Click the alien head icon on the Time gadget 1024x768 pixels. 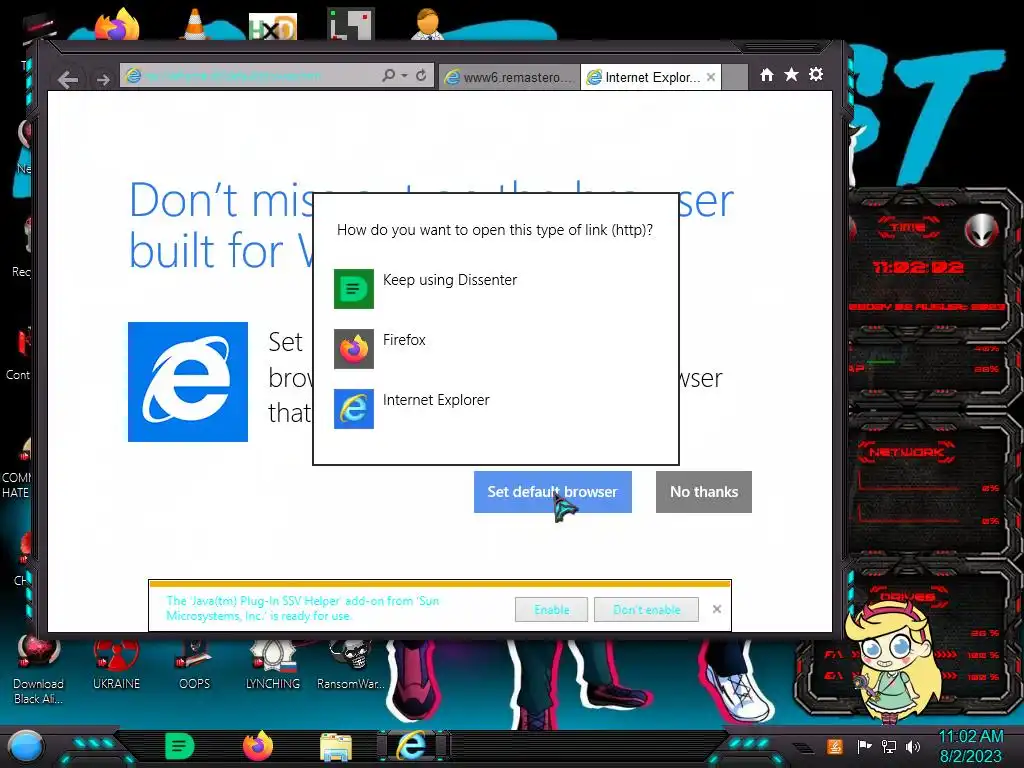982,229
